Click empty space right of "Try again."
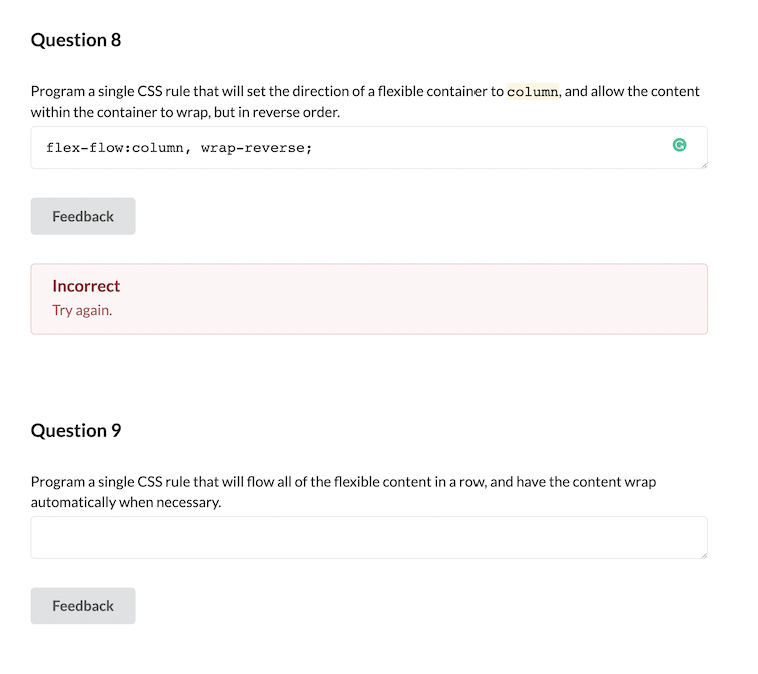This screenshot has height=674, width=758. tap(400, 310)
